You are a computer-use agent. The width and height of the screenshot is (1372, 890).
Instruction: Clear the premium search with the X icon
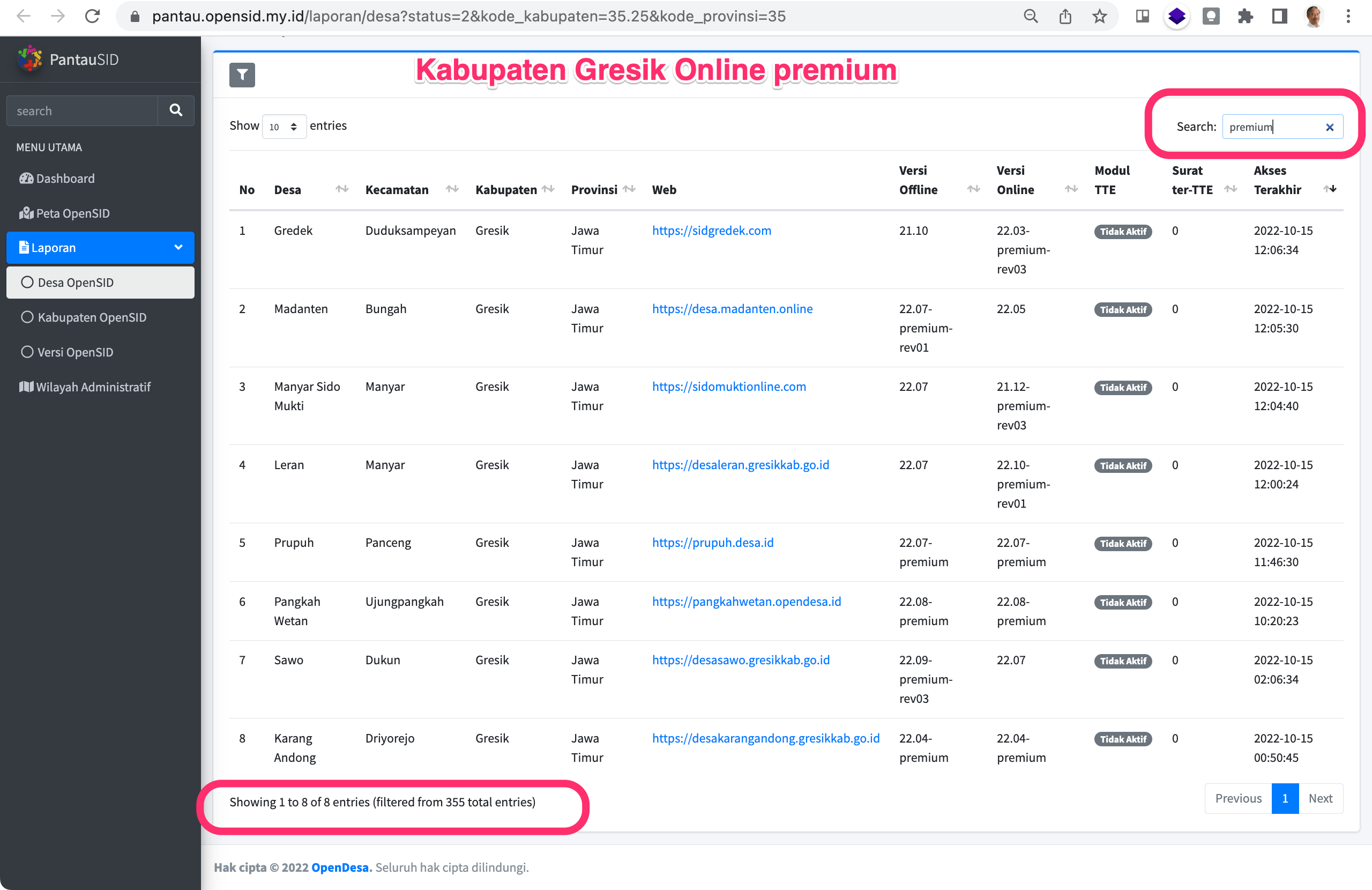(1330, 127)
